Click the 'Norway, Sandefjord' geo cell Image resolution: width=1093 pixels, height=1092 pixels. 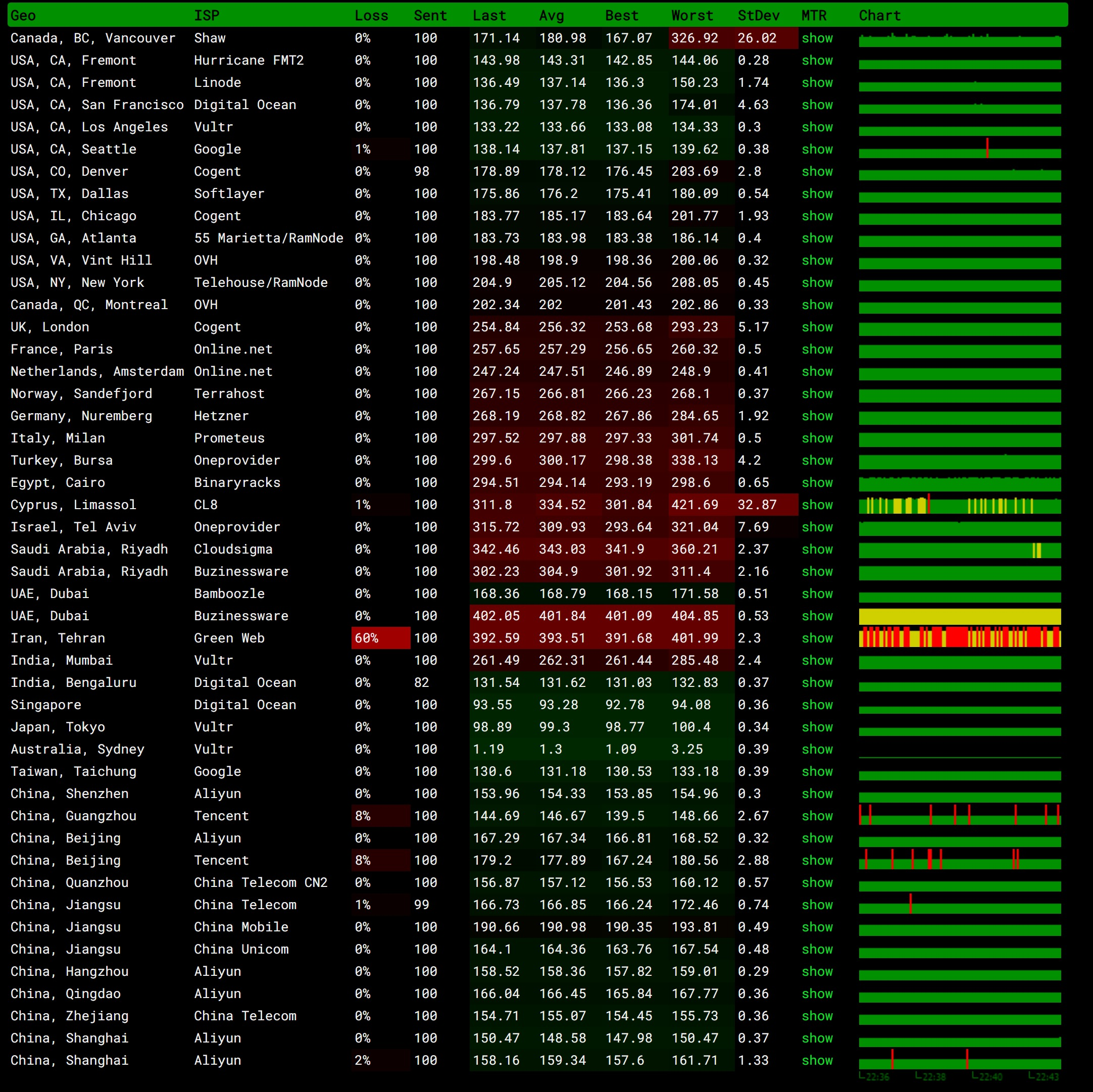[x=81, y=394]
